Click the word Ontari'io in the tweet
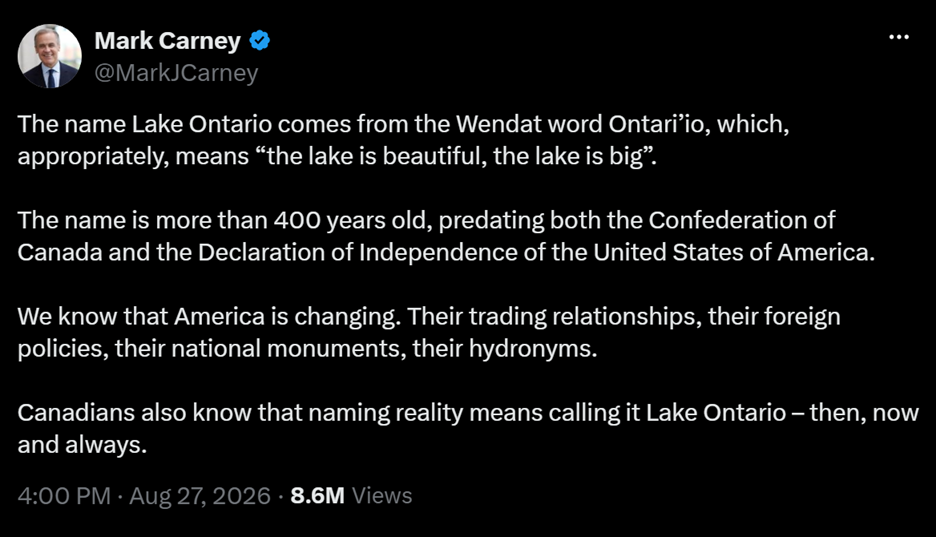 659,124
